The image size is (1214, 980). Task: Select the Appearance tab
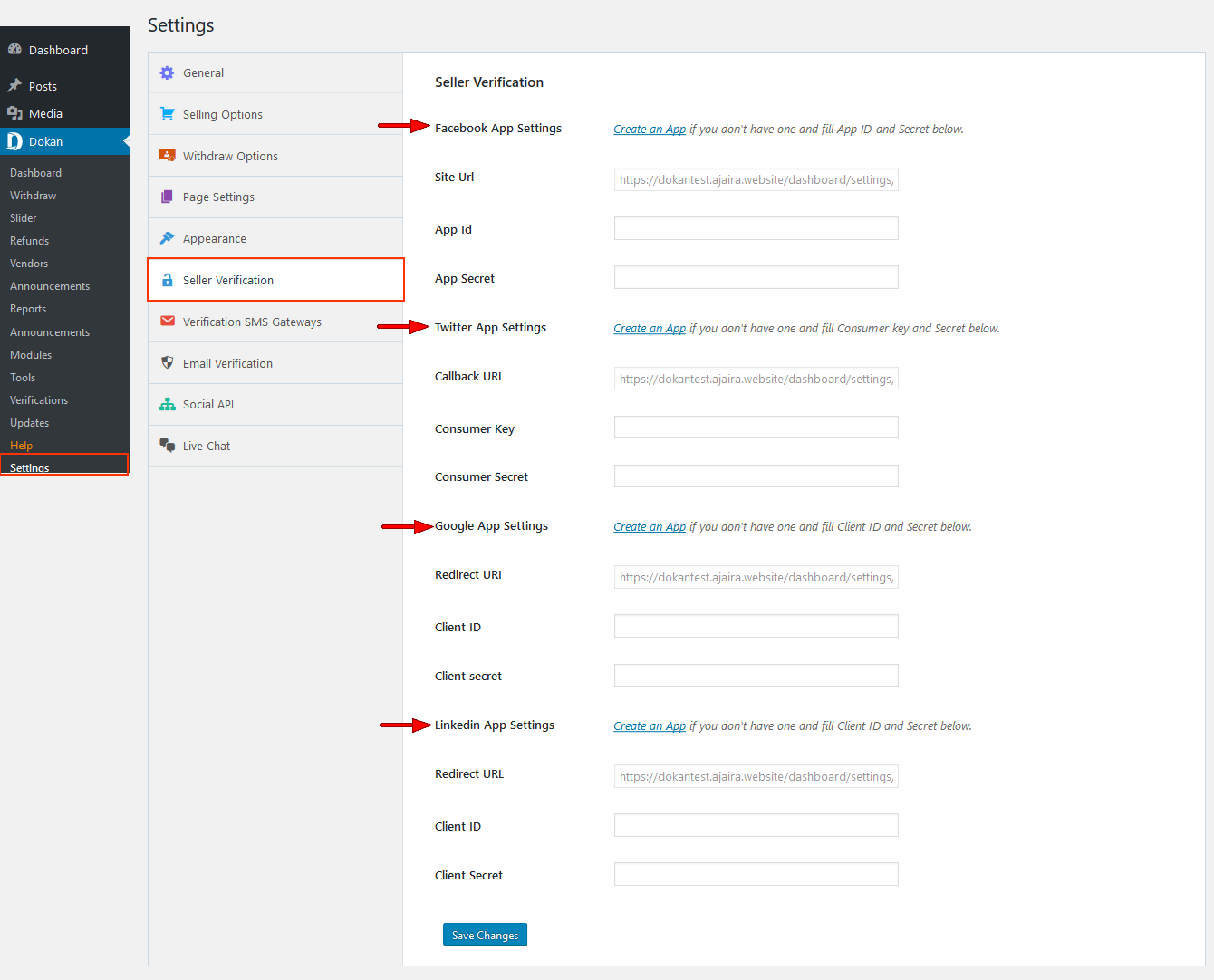click(275, 239)
